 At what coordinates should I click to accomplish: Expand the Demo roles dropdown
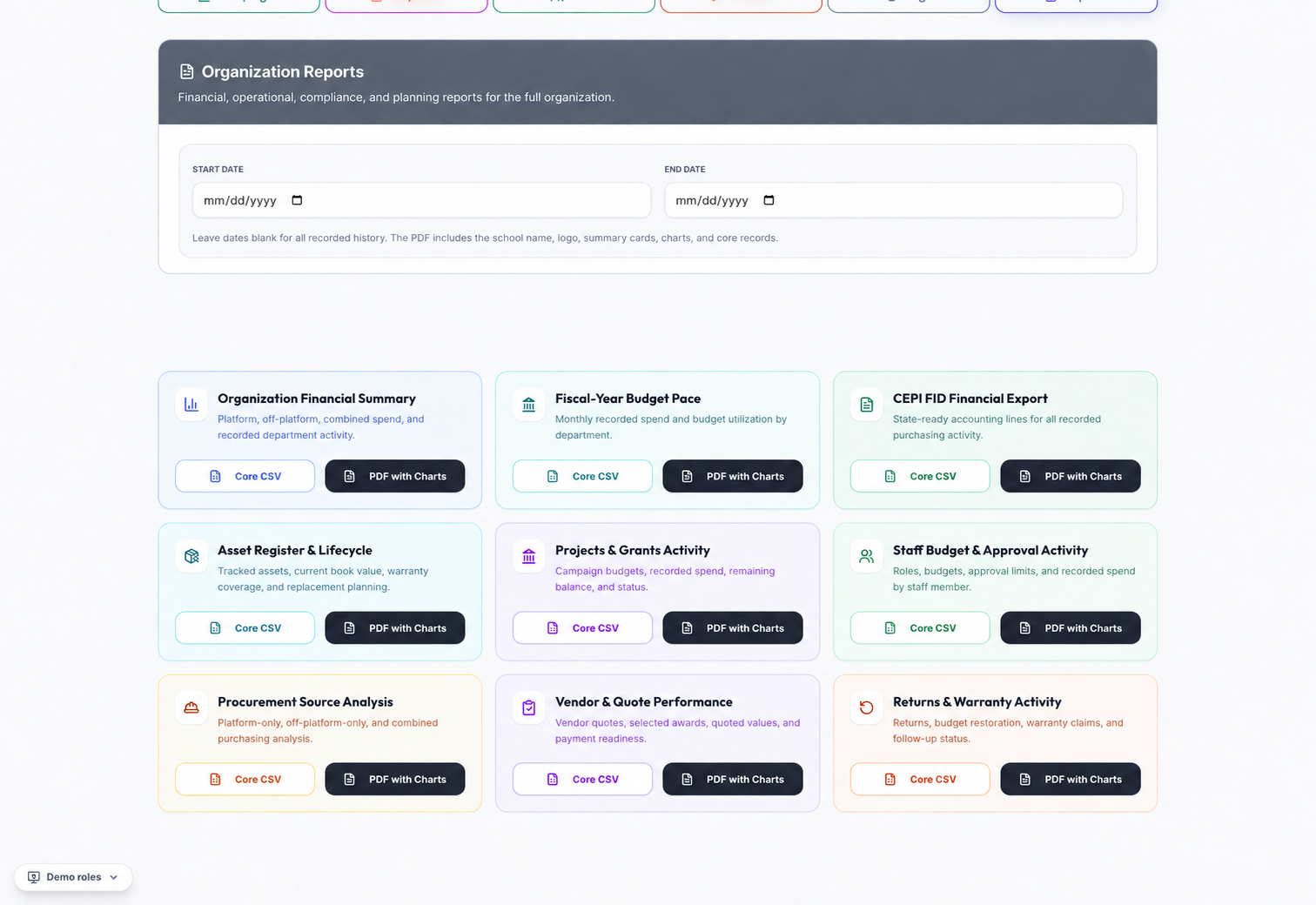pyautogui.click(x=73, y=877)
